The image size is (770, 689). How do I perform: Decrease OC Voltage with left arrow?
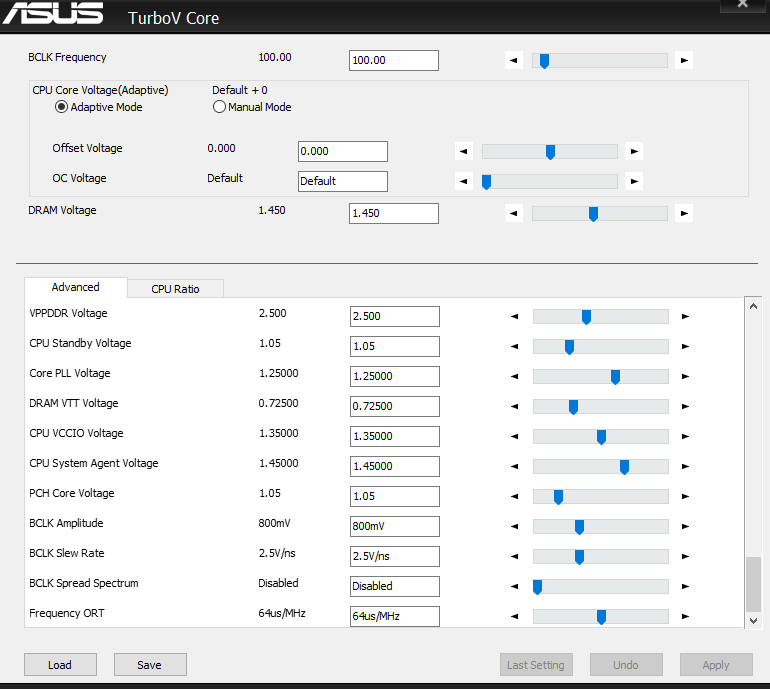(464, 181)
